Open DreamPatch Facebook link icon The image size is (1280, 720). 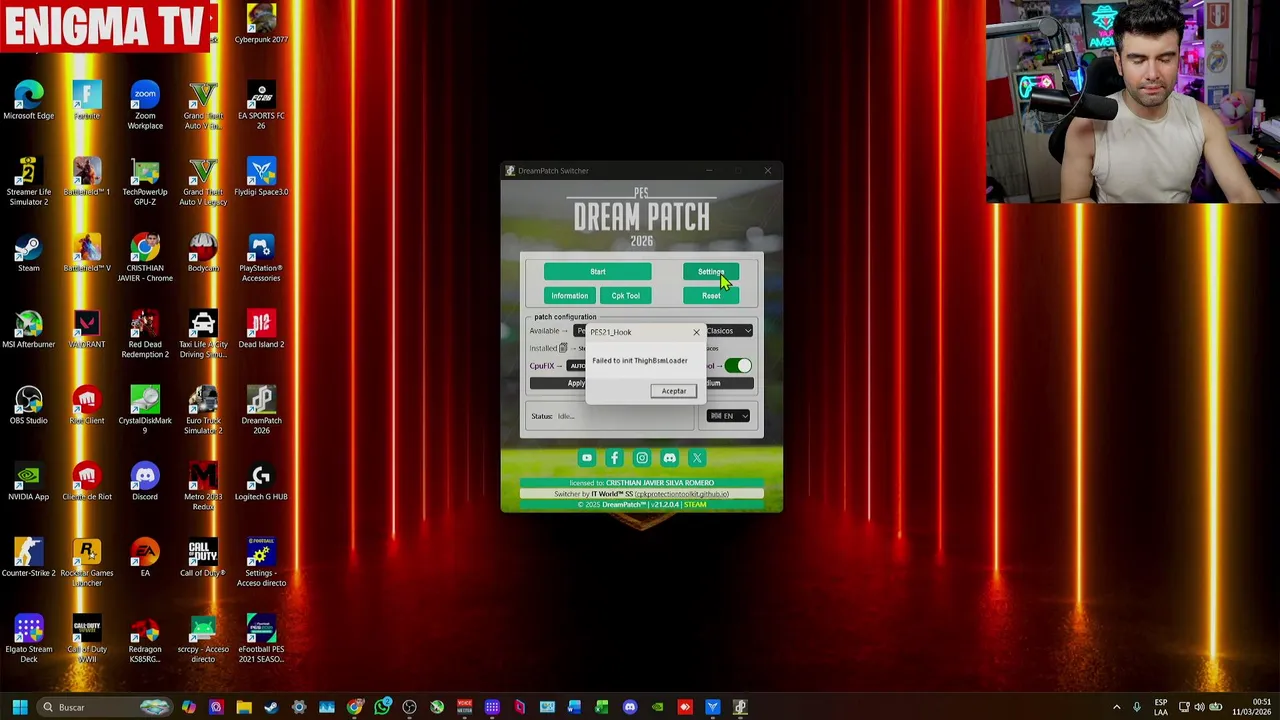[x=614, y=458]
